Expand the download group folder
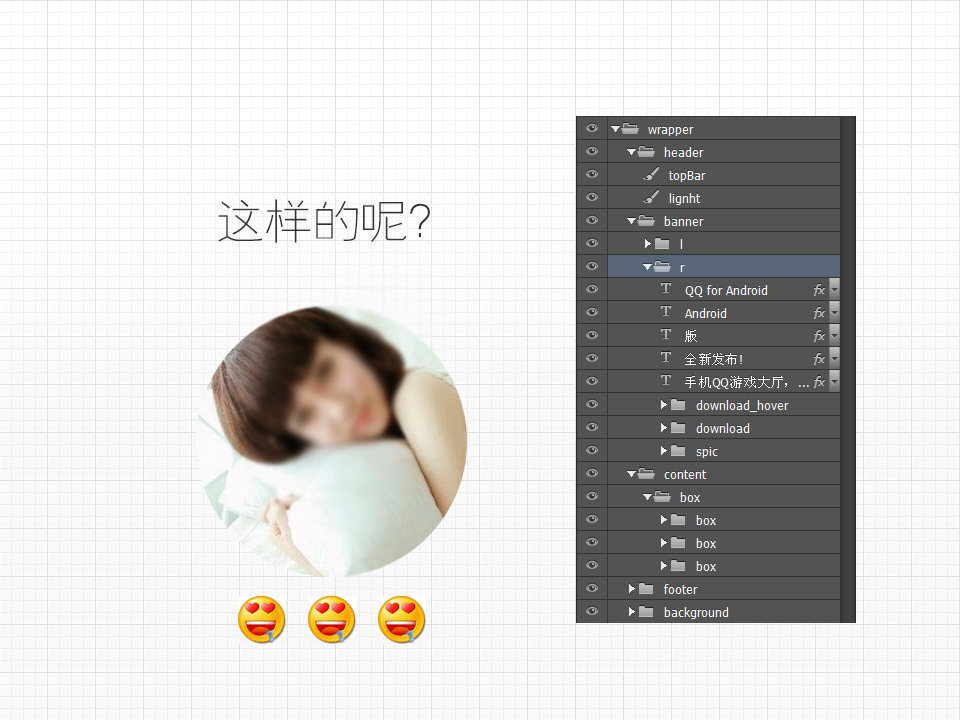 coord(664,428)
